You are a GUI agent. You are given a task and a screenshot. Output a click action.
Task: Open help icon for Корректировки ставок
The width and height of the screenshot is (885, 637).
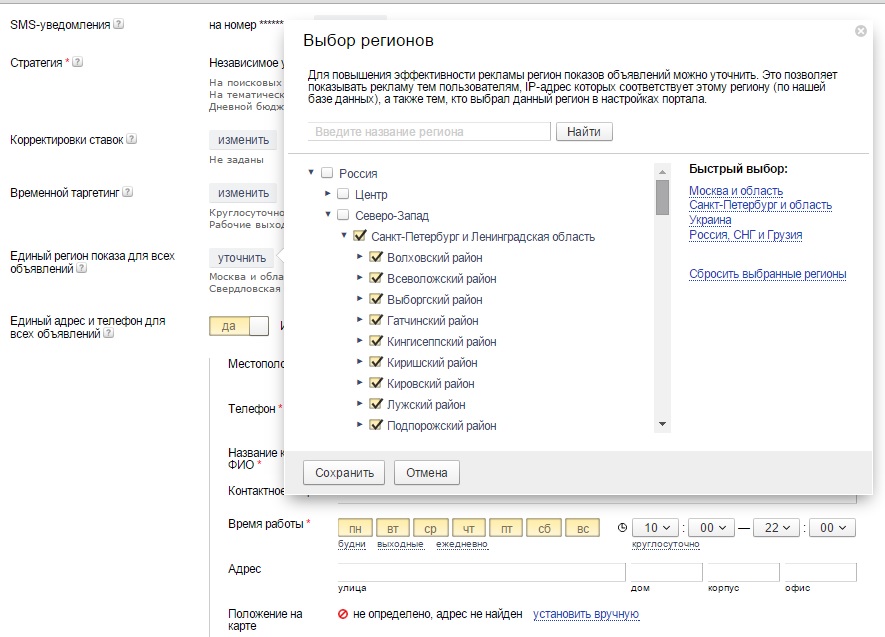pyautogui.click(x=132, y=139)
